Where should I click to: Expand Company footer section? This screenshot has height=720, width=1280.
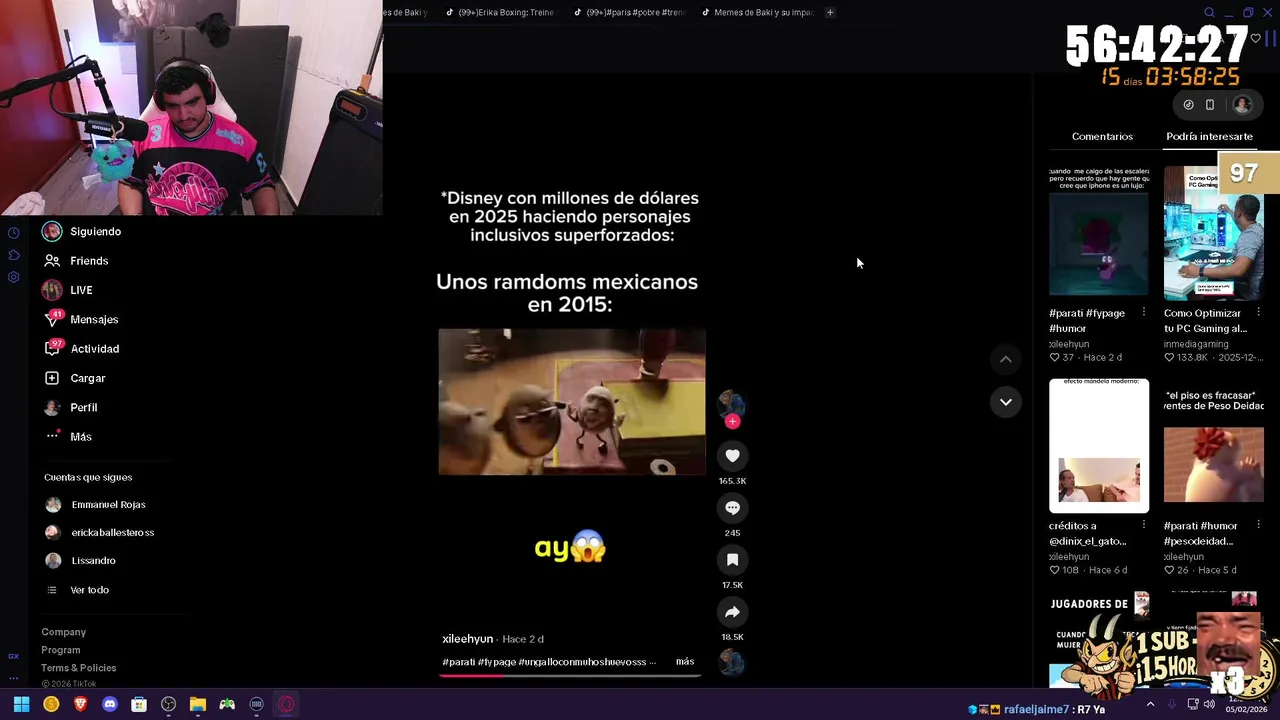[x=64, y=632]
